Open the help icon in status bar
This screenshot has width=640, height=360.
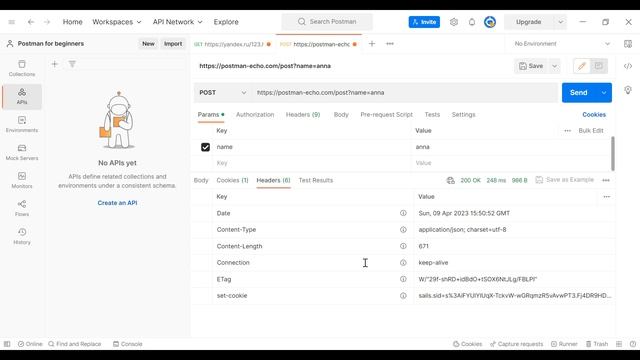633,344
